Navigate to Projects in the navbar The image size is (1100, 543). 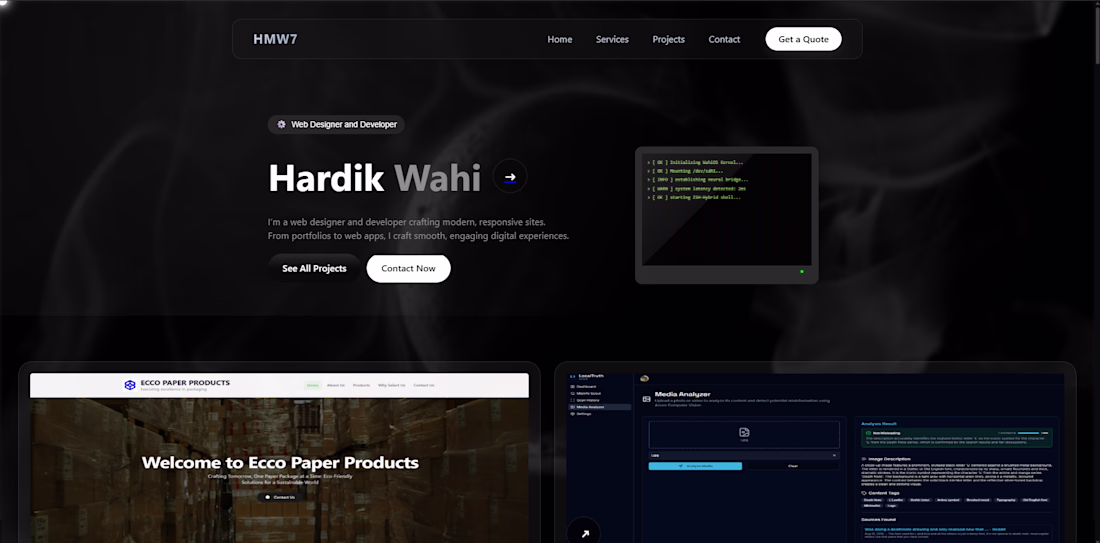[x=669, y=39]
